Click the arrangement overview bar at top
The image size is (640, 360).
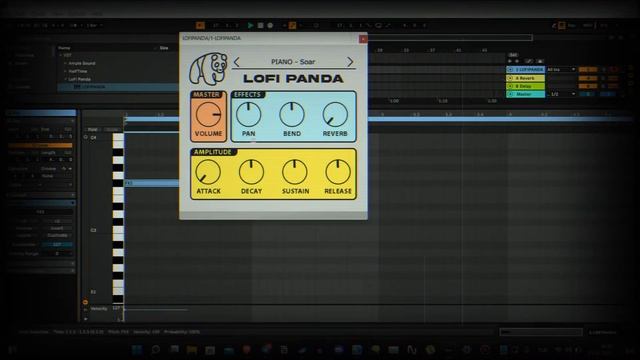coord(450,38)
